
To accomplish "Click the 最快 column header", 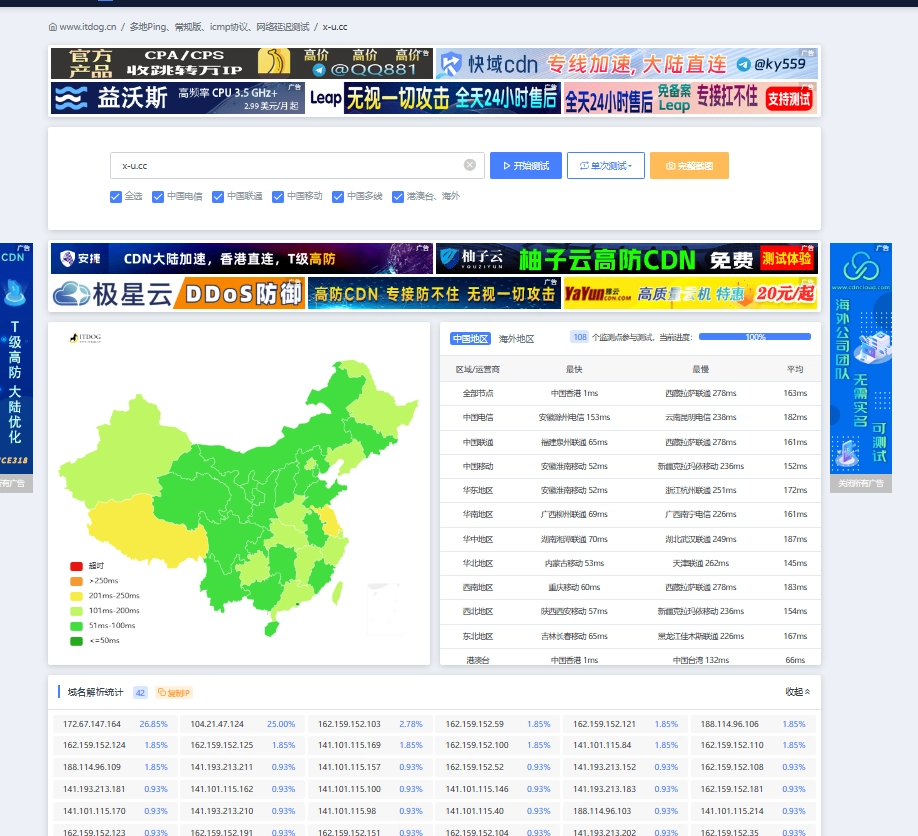I will (574, 369).
